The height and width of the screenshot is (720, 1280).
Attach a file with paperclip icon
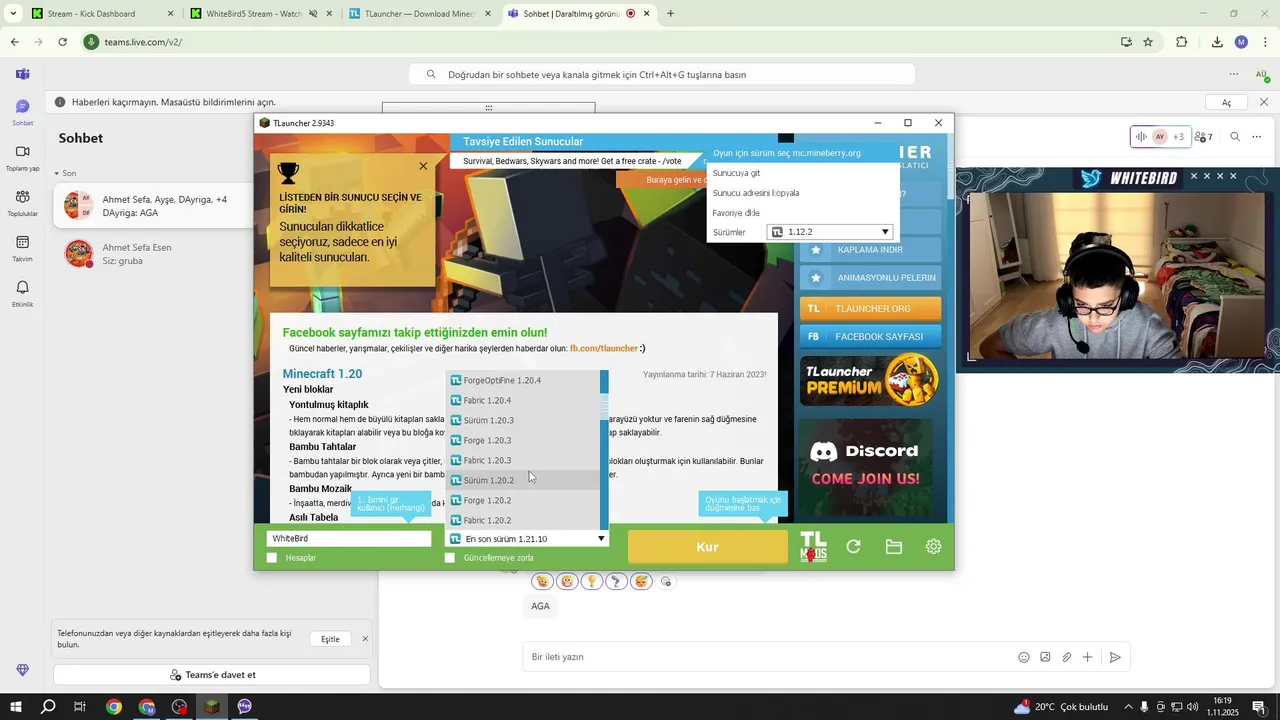pyautogui.click(x=1067, y=657)
